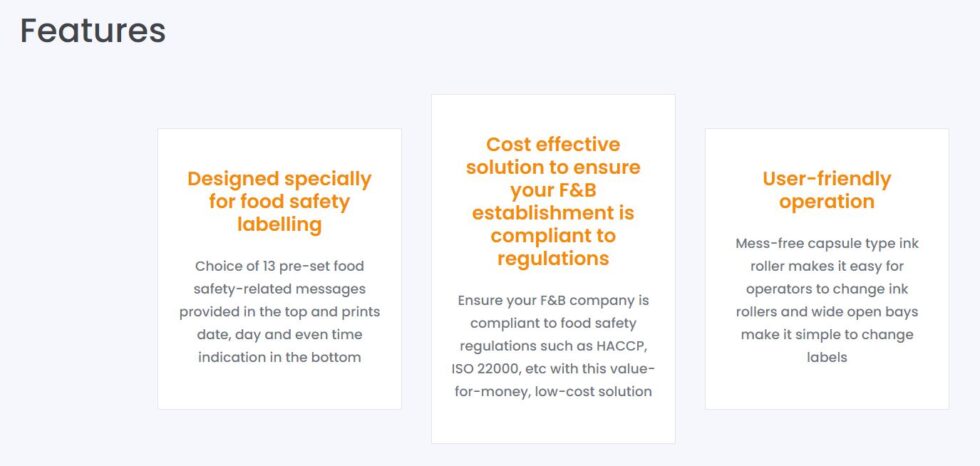The width and height of the screenshot is (980, 466).
Task: Click the paragraph mentioning HACCP and ISO 22000
Action: pyautogui.click(x=553, y=345)
